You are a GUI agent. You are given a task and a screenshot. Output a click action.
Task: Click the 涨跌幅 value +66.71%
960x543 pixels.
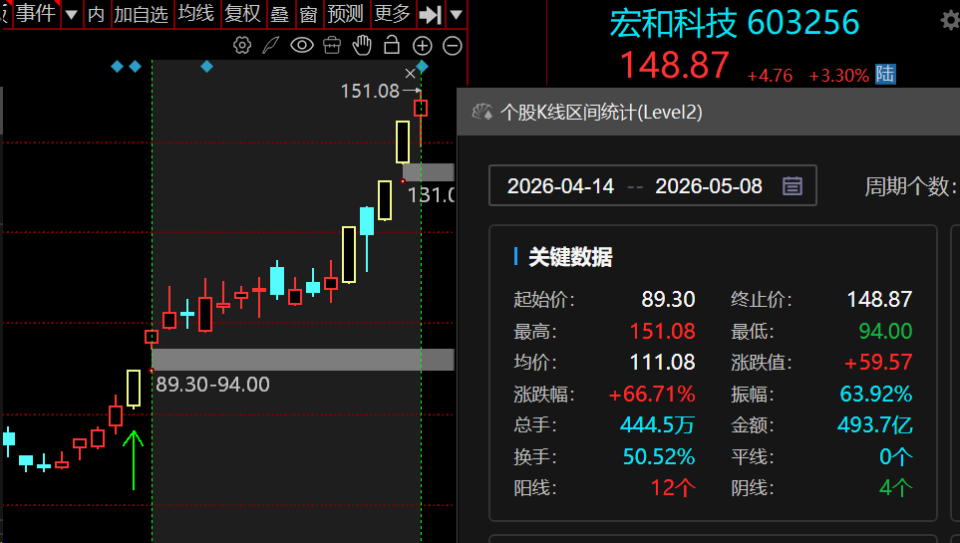651,394
